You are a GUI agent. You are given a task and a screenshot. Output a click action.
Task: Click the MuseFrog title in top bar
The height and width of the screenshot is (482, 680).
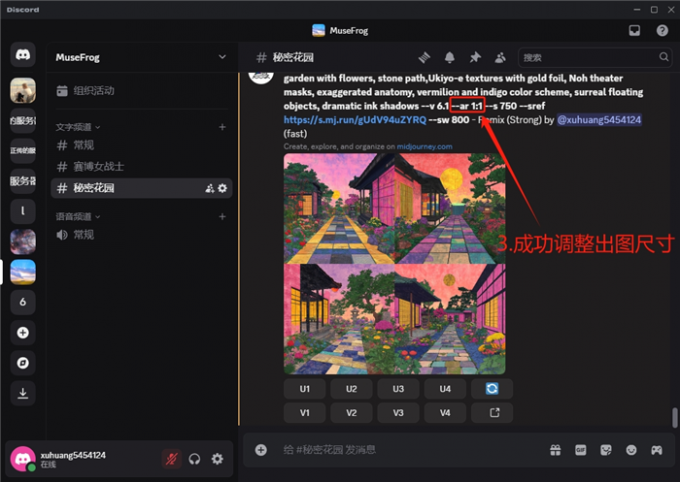[349, 31]
